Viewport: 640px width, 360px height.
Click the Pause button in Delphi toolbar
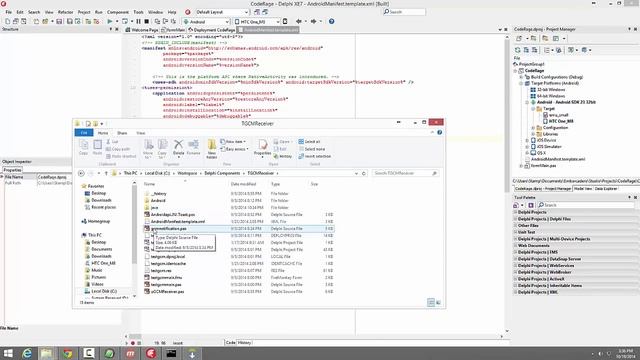tap(138, 21)
